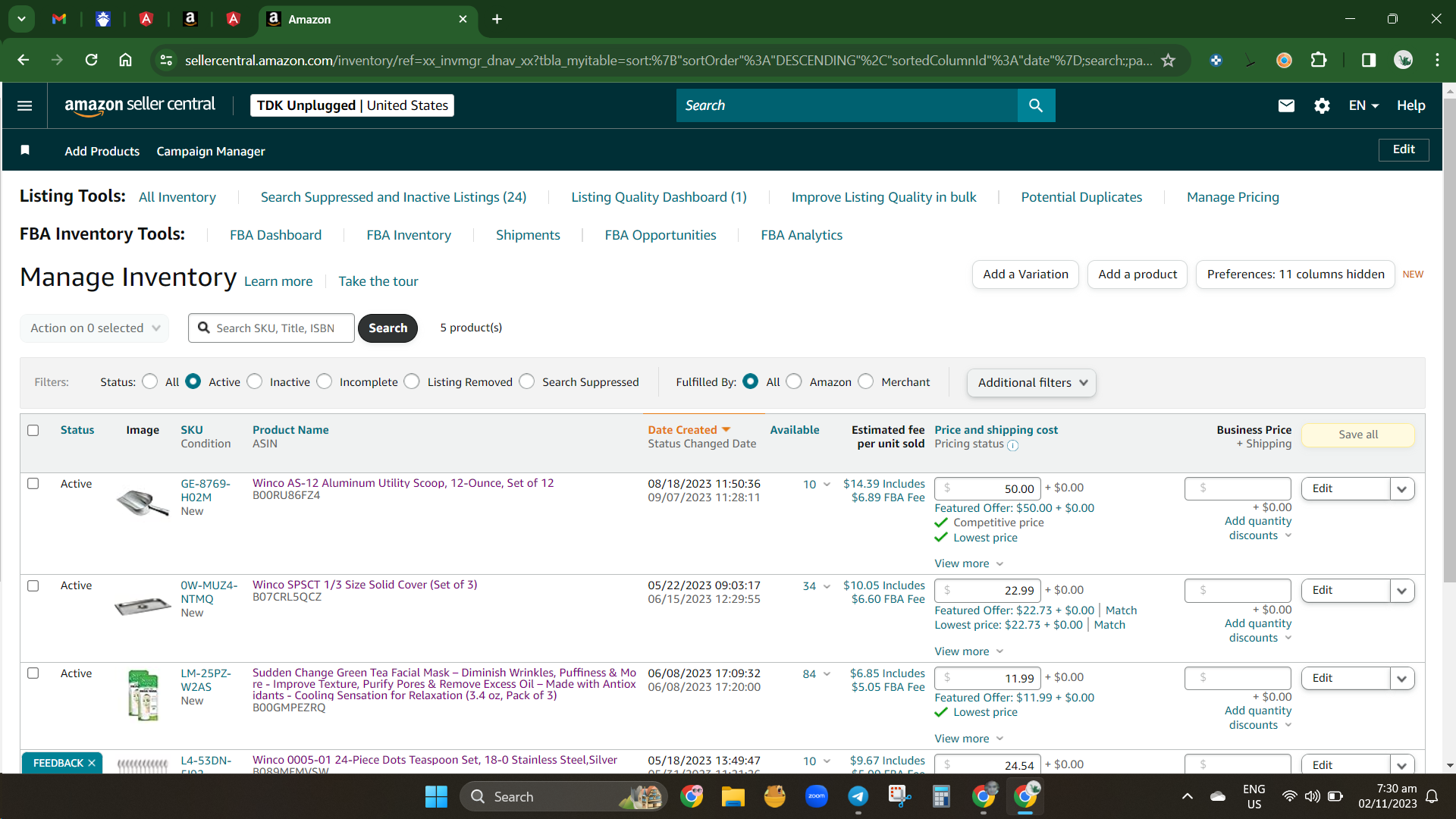Open a new browser tab
This screenshot has width=1456, height=819.
pos(497,19)
